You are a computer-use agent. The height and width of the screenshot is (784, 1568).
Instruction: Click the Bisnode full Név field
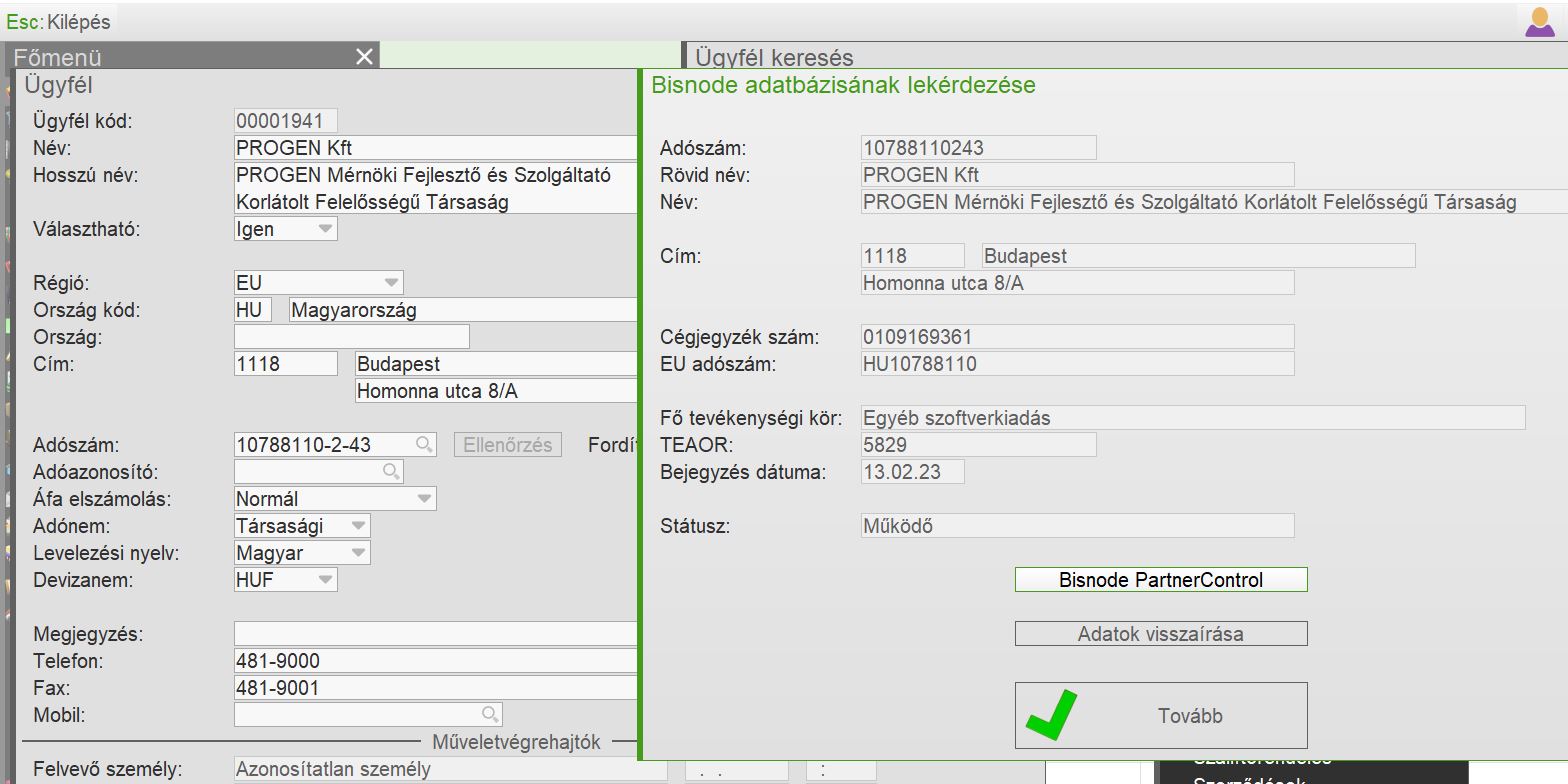point(1214,202)
